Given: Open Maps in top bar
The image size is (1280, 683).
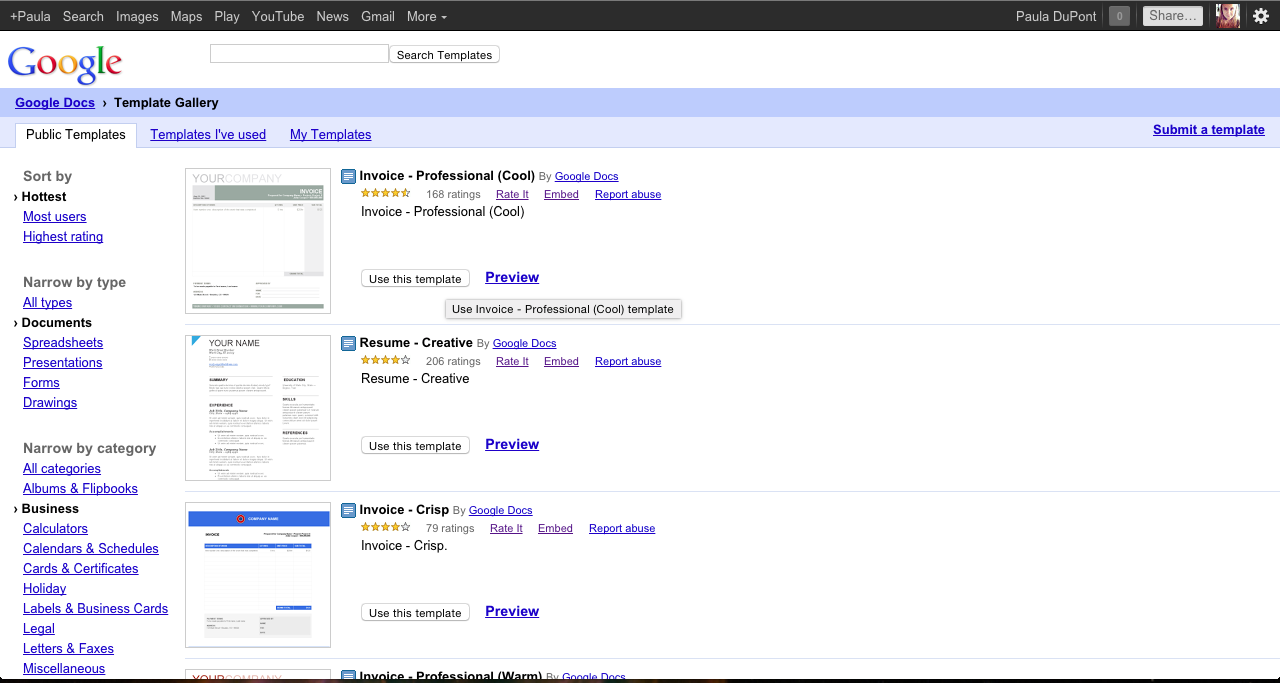Looking at the screenshot, I should [186, 16].
